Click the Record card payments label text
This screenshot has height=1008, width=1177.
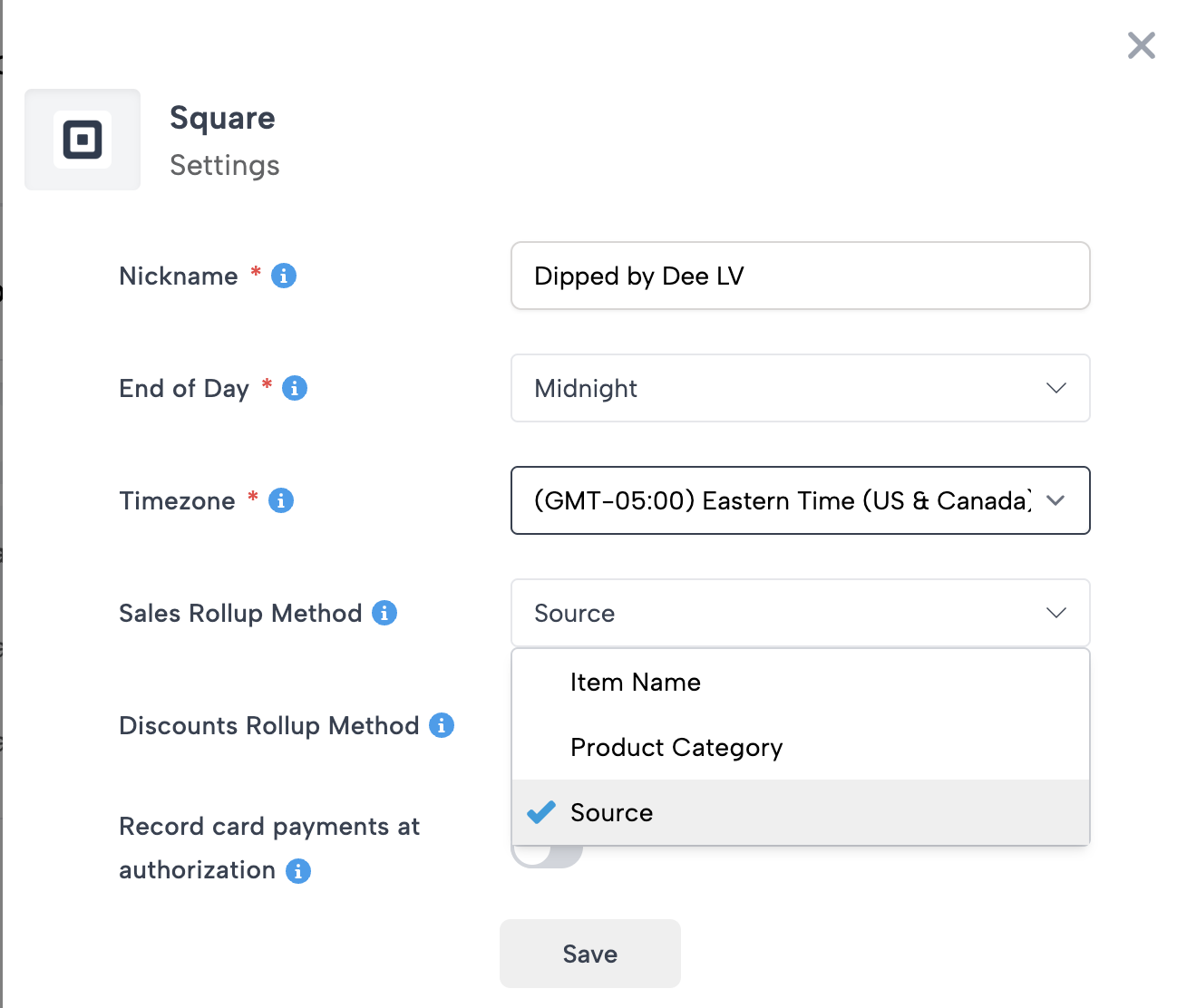click(269, 827)
